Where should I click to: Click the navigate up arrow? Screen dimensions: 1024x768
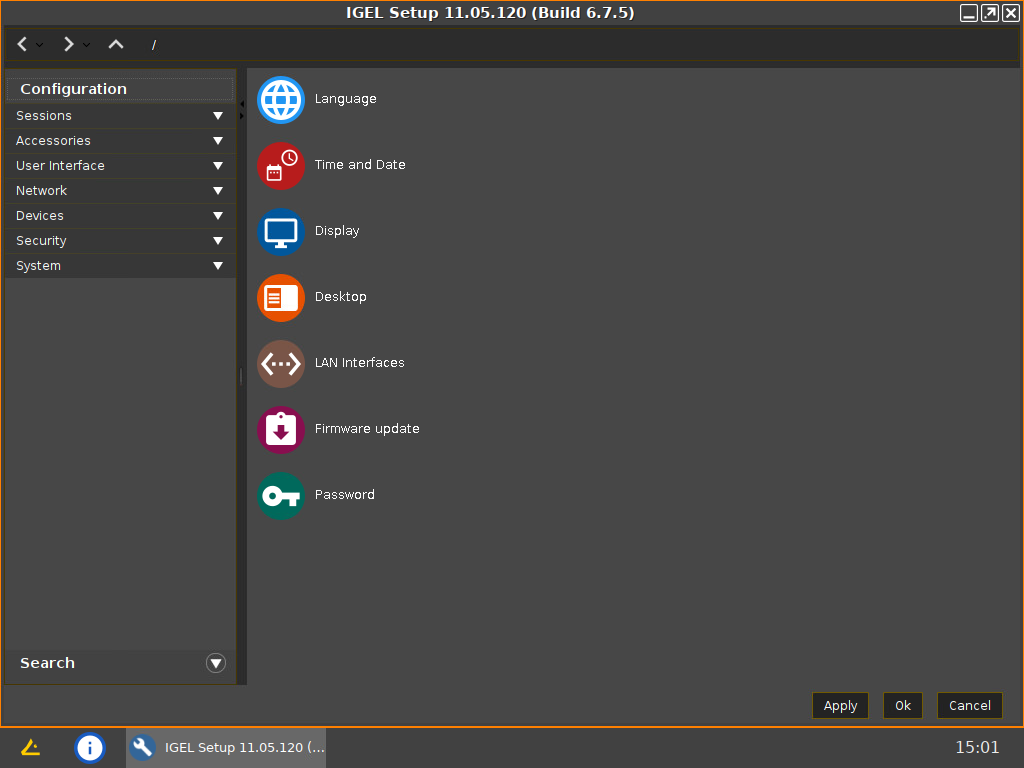click(115, 44)
